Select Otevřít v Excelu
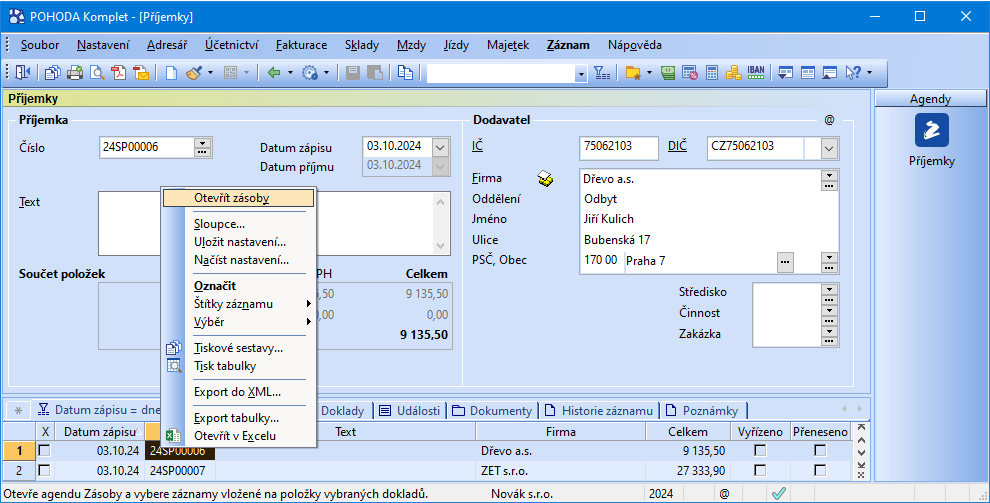The image size is (990, 503). [235, 436]
